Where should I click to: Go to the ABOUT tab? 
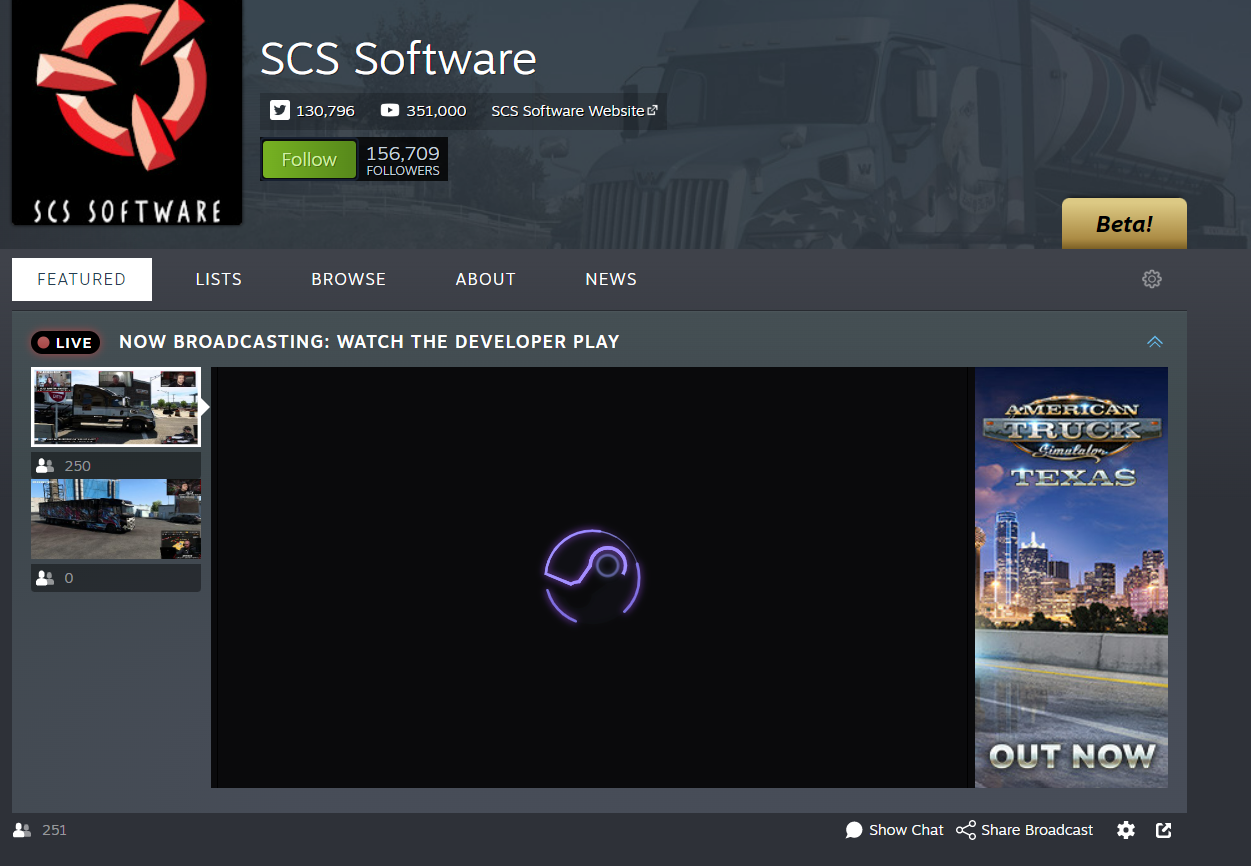[486, 279]
